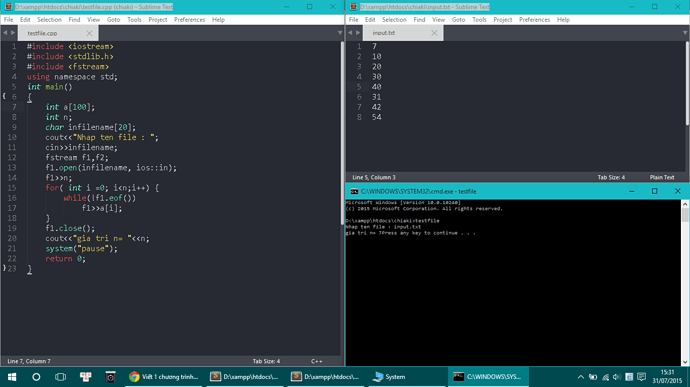Click cmd window vertical scrollbar thumb
The image size is (690, 387).
coord(685,215)
